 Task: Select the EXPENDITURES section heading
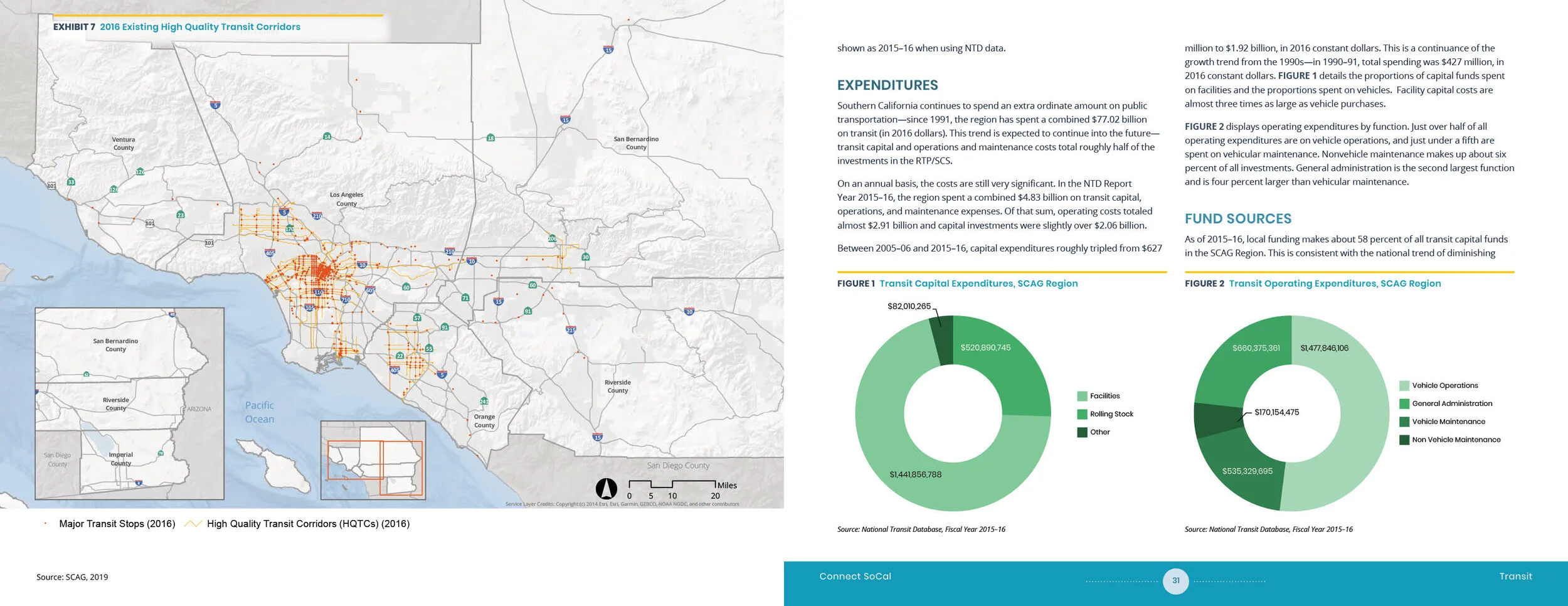pos(887,85)
